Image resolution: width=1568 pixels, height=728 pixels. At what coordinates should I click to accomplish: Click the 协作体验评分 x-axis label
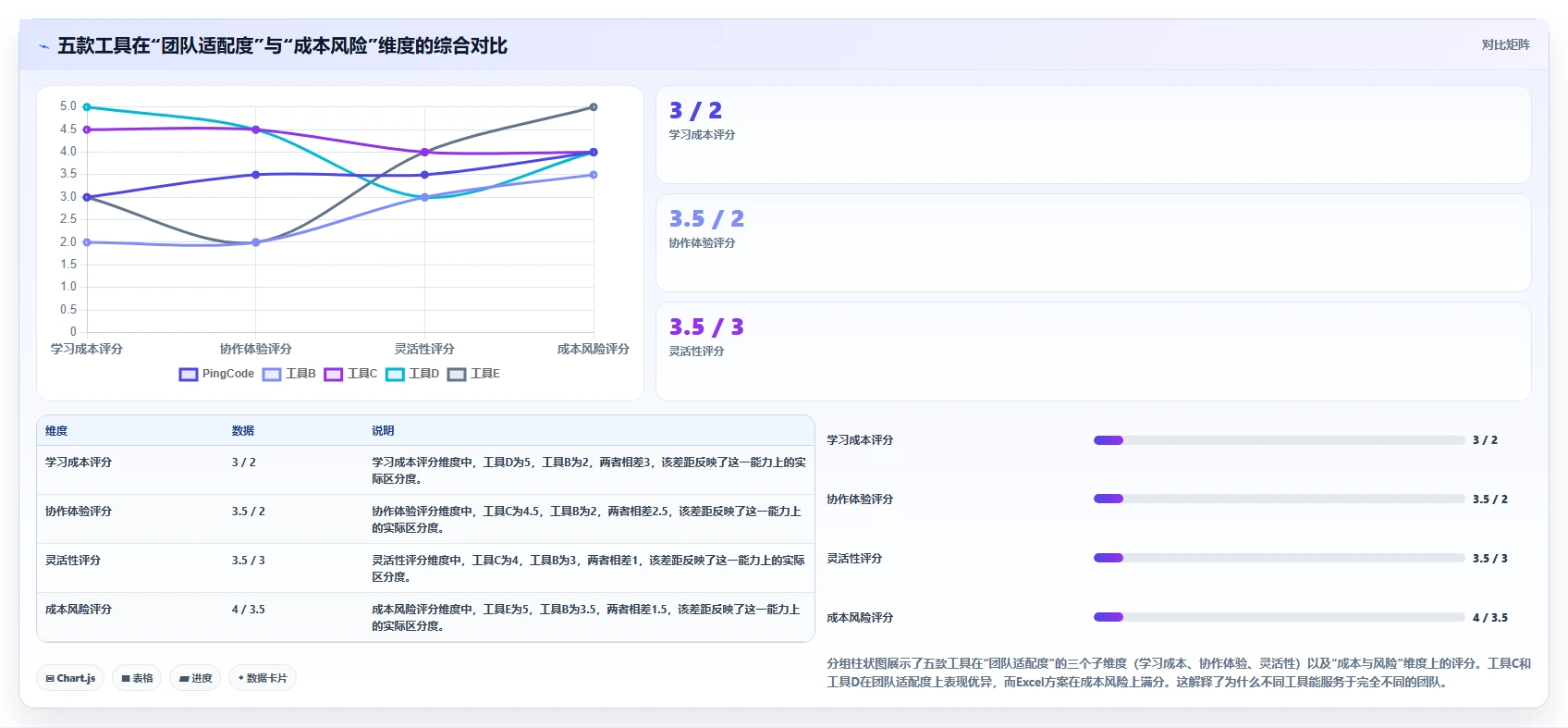coord(256,349)
